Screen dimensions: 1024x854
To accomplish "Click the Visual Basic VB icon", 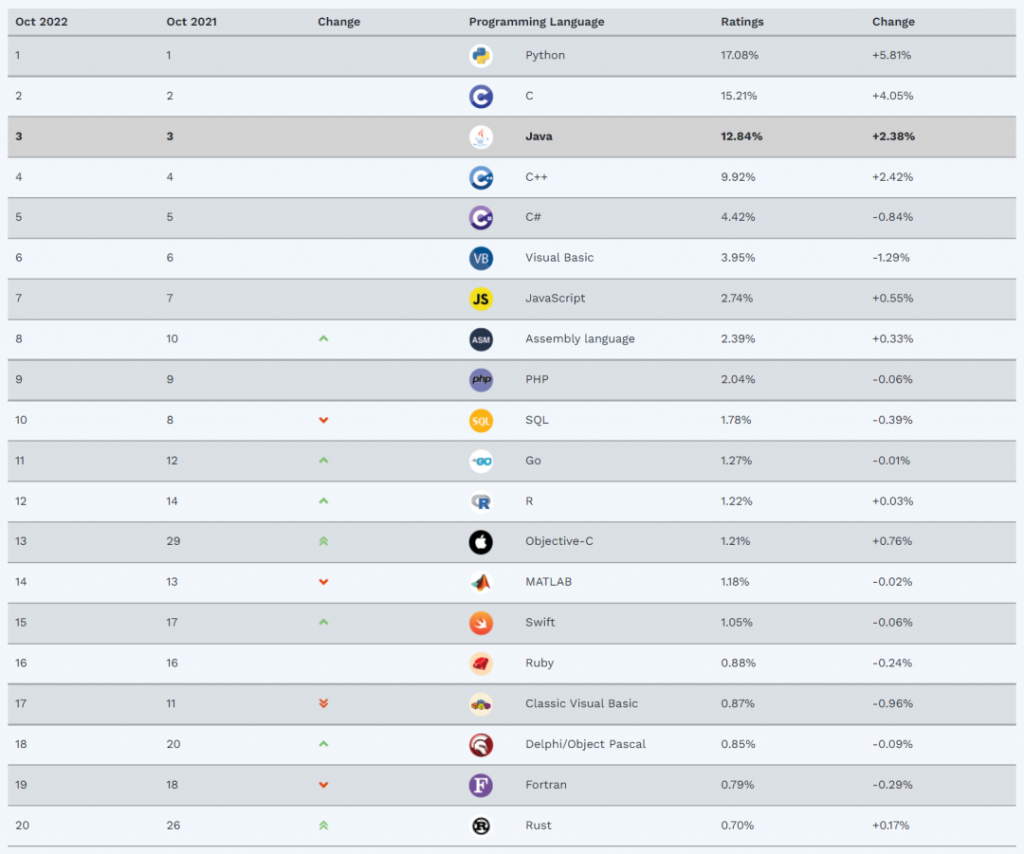I will point(481,258).
